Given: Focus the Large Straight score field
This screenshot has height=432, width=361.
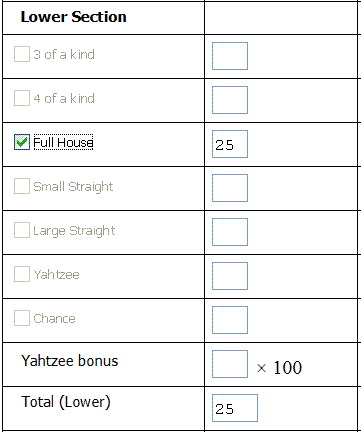Looking at the screenshot, I should pos(230,232).
